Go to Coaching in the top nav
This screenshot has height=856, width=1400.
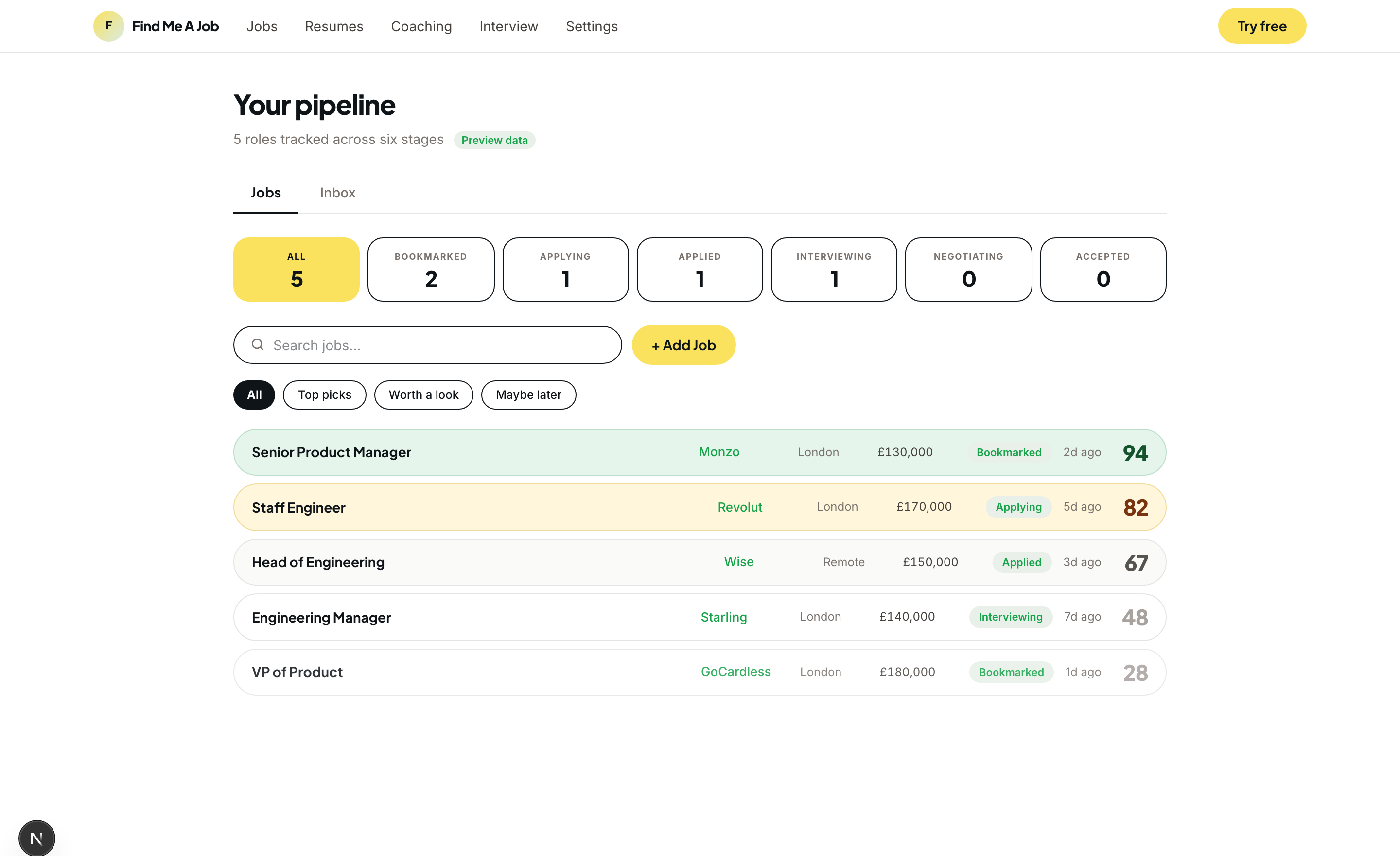[x=421, y=26]
